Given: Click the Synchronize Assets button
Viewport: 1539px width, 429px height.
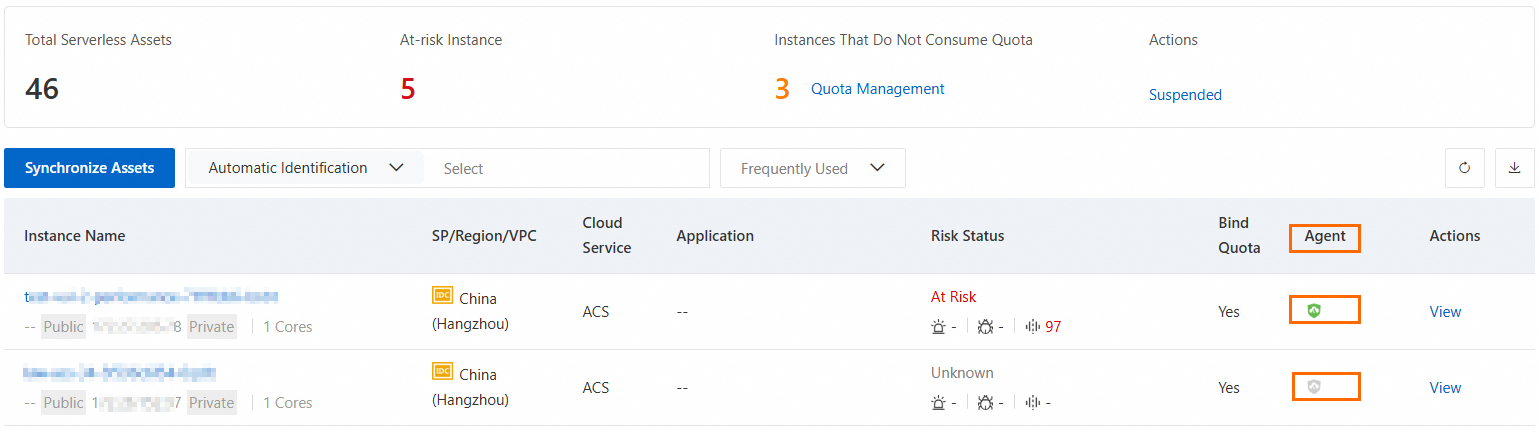Looking at the screenshot, I should pos(90,168).
